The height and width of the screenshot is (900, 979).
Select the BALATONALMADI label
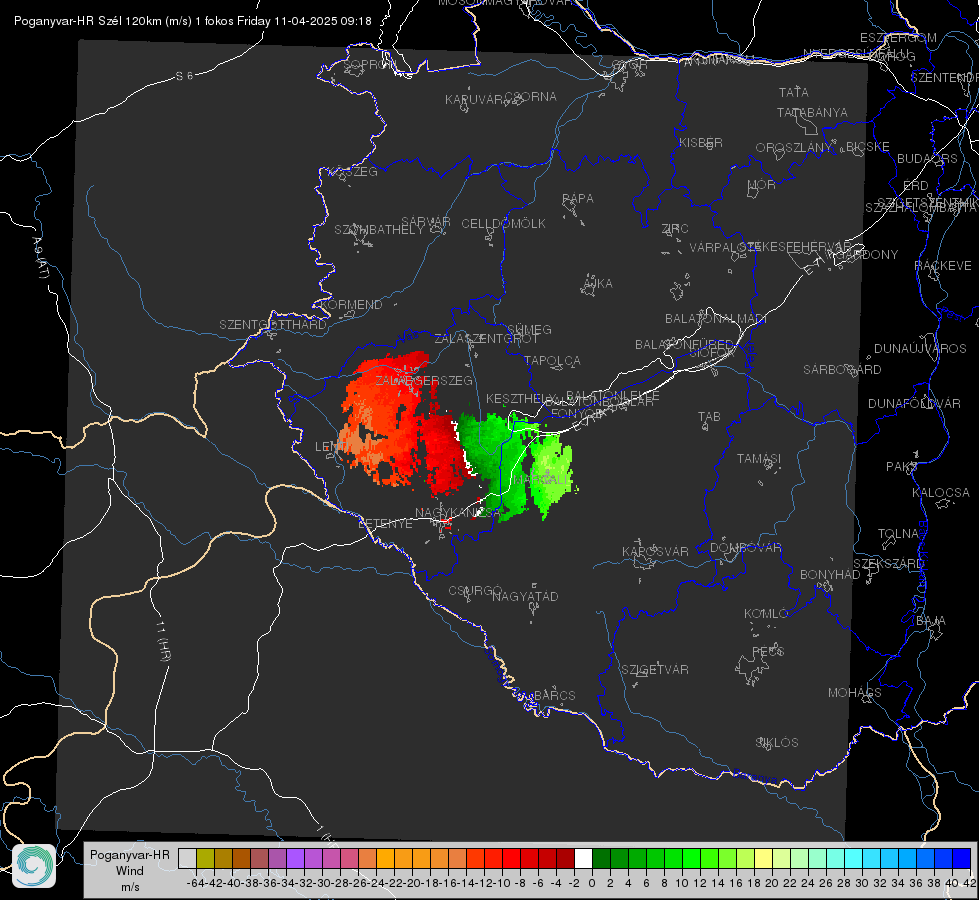tap(716, 319)
